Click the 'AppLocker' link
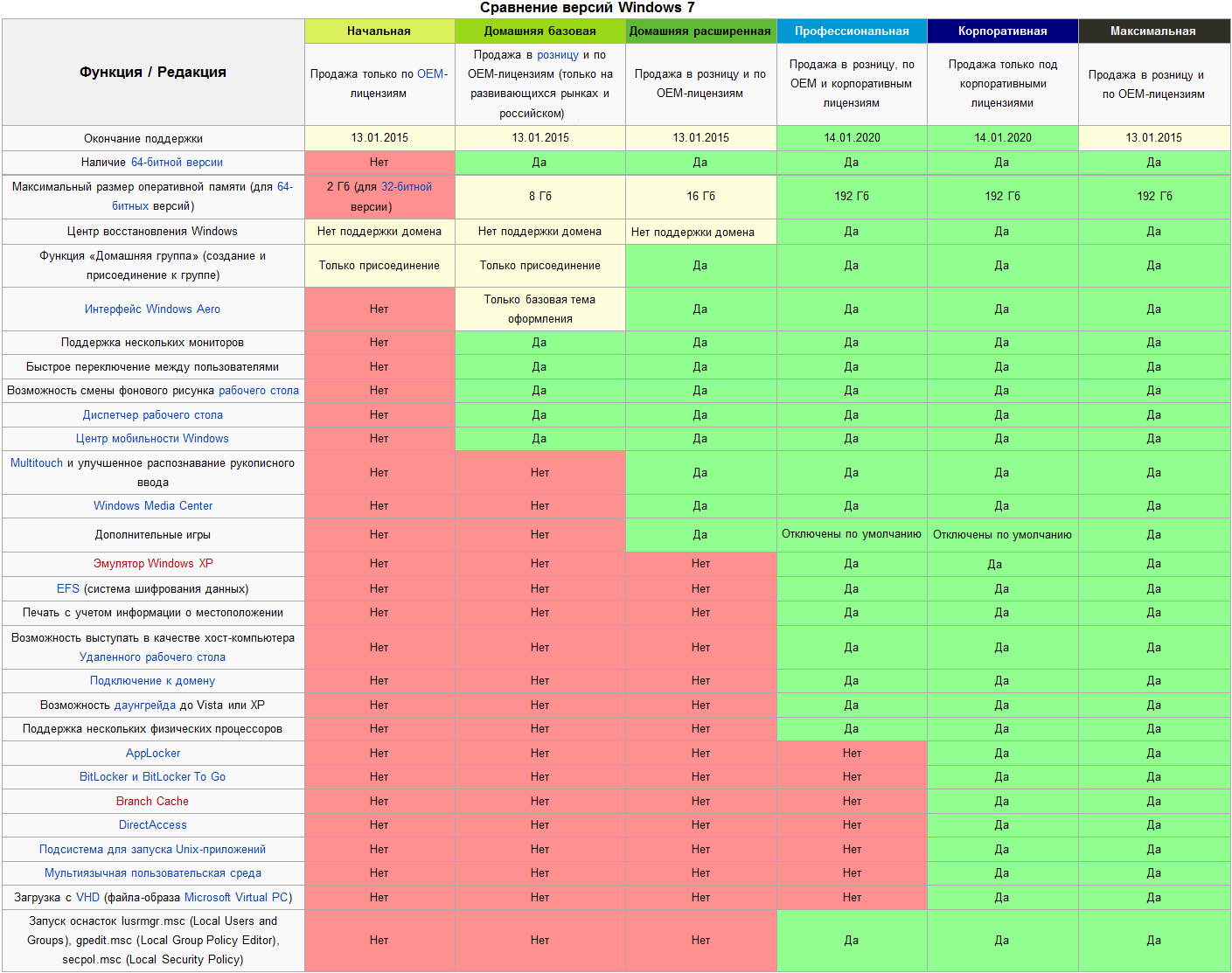Screen dimensions: 1232x973 coord(153,754)
